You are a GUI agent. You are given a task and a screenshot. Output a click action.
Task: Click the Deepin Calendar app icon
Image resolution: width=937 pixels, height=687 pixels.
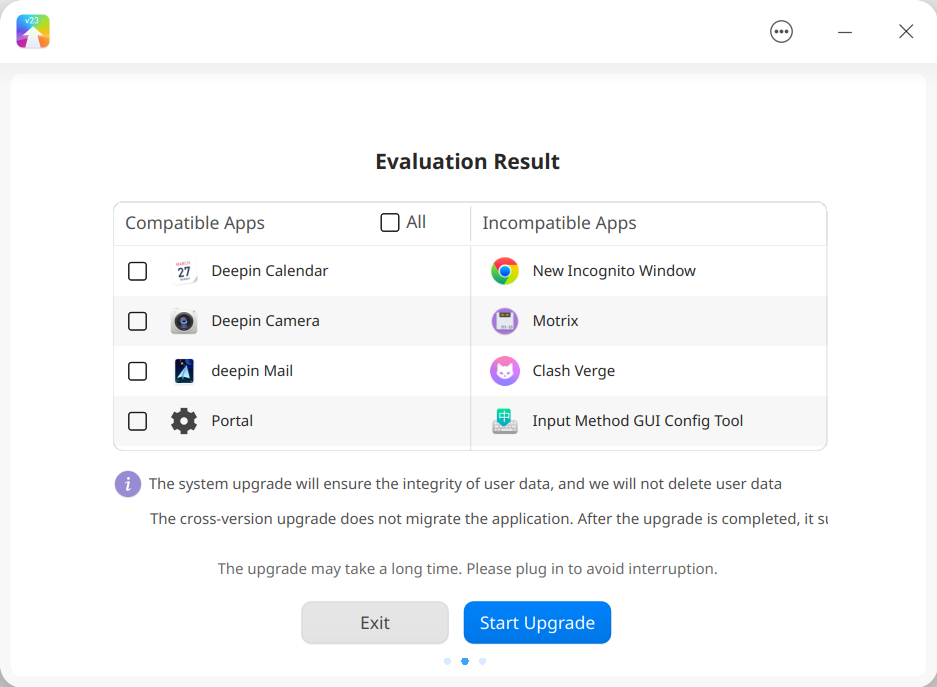click(184, 271)
